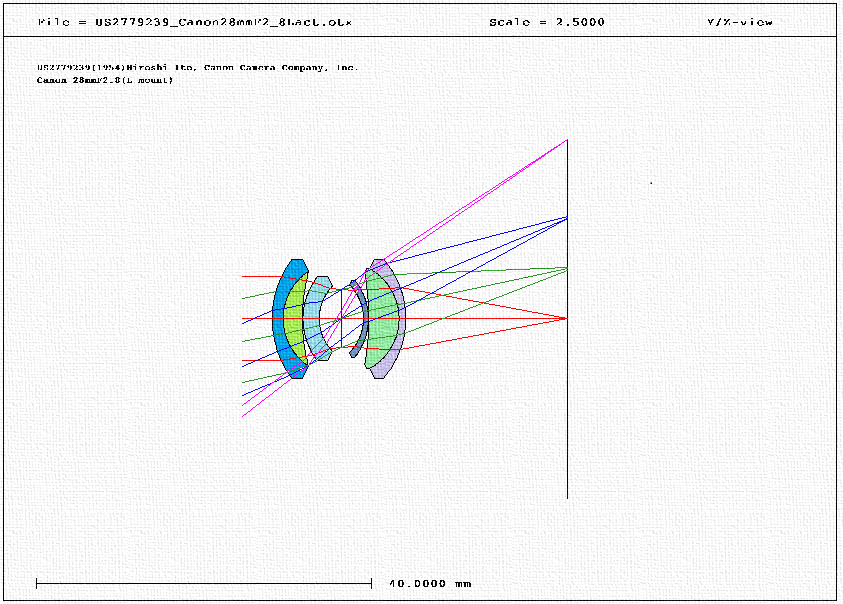Click the blue ray focus on image plane
This screenshot has height=604, width=843.
coord(567,218)
